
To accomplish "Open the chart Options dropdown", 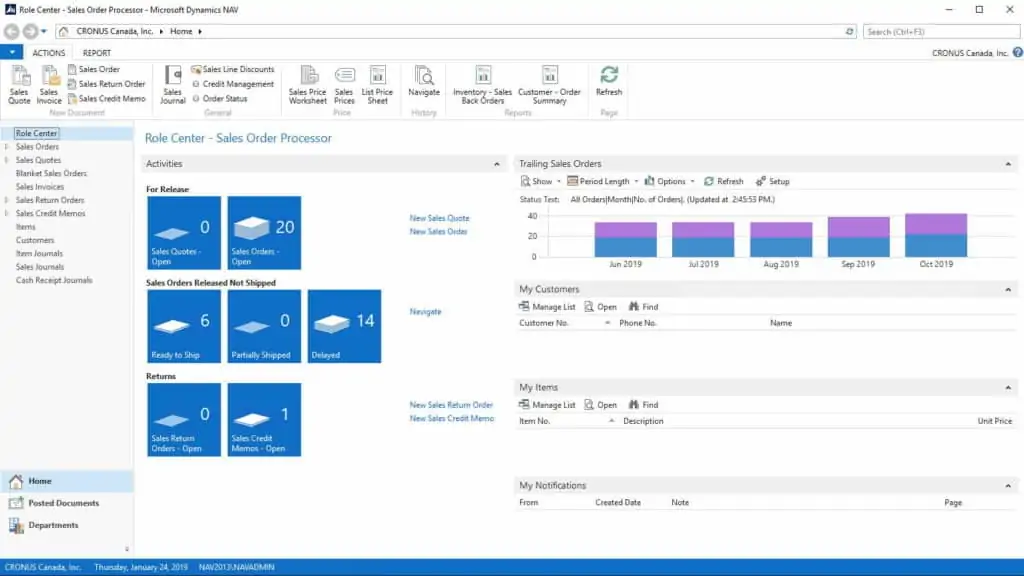I will [x=669, y=182].
